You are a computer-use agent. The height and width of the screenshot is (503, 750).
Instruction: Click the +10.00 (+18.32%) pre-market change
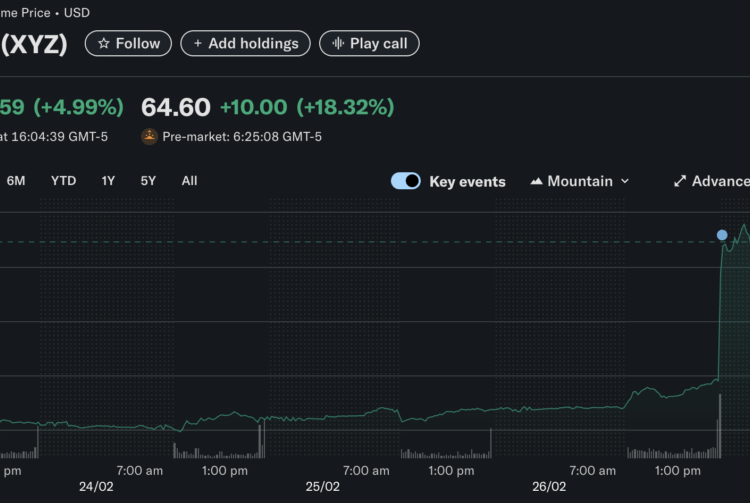tap(307, 107)
